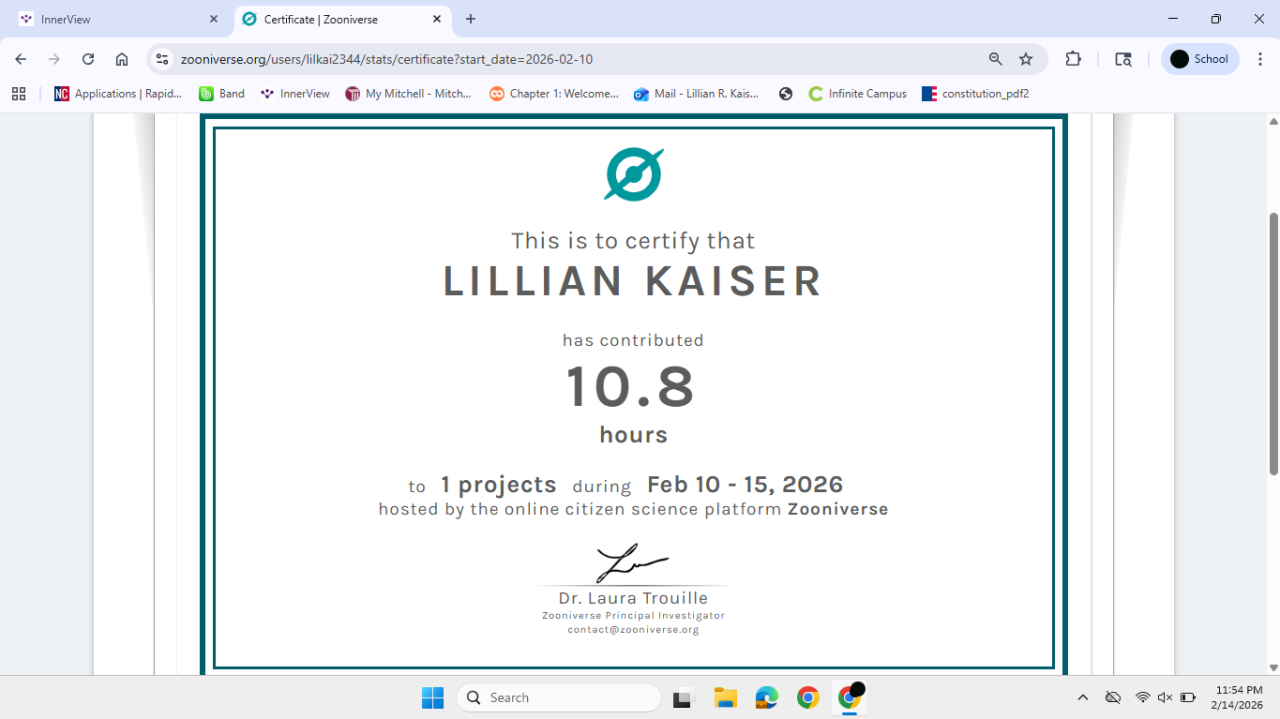Open the Applications | Rapid bookmark
The image size is (1280, 719).
click(118, 93)
